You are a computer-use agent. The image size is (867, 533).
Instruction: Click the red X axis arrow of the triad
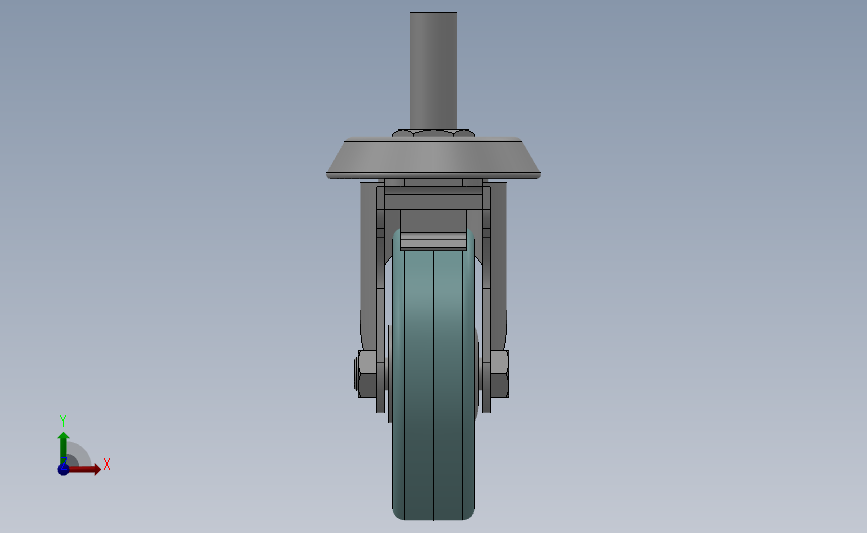[84, 469]
